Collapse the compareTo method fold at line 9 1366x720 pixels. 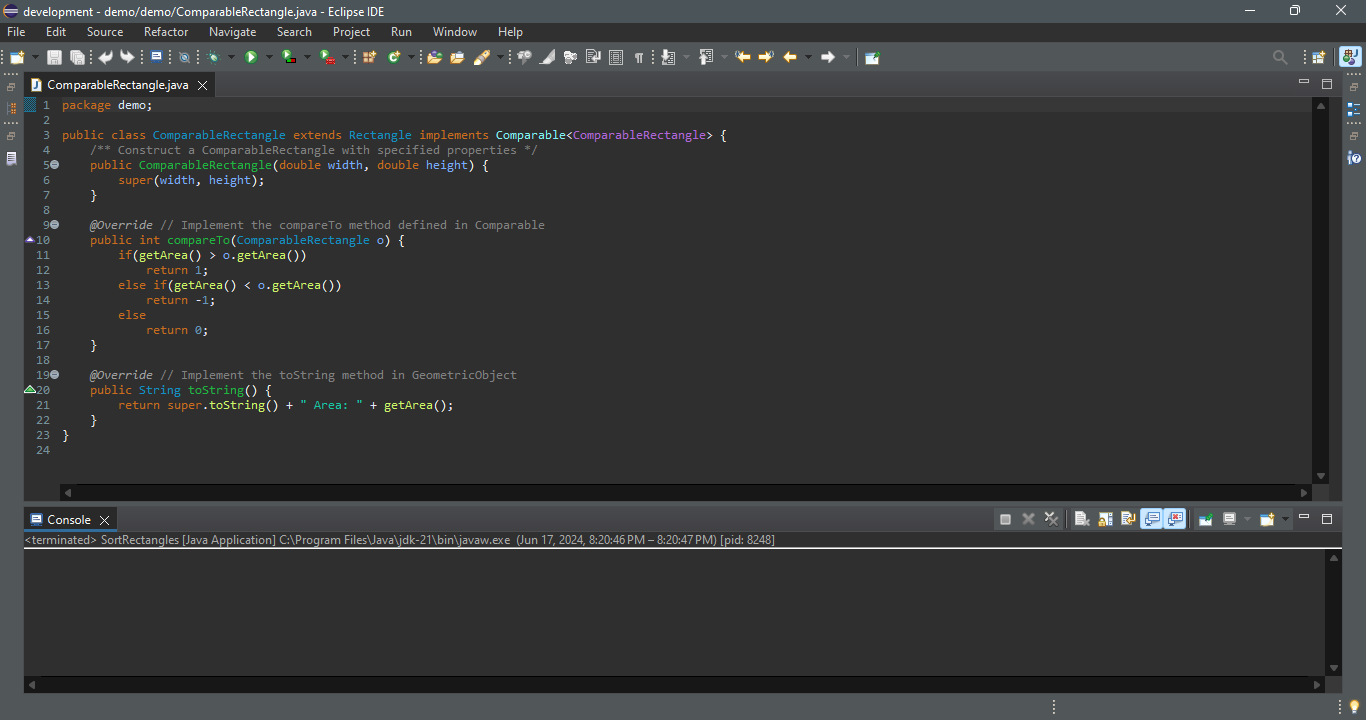55,225
